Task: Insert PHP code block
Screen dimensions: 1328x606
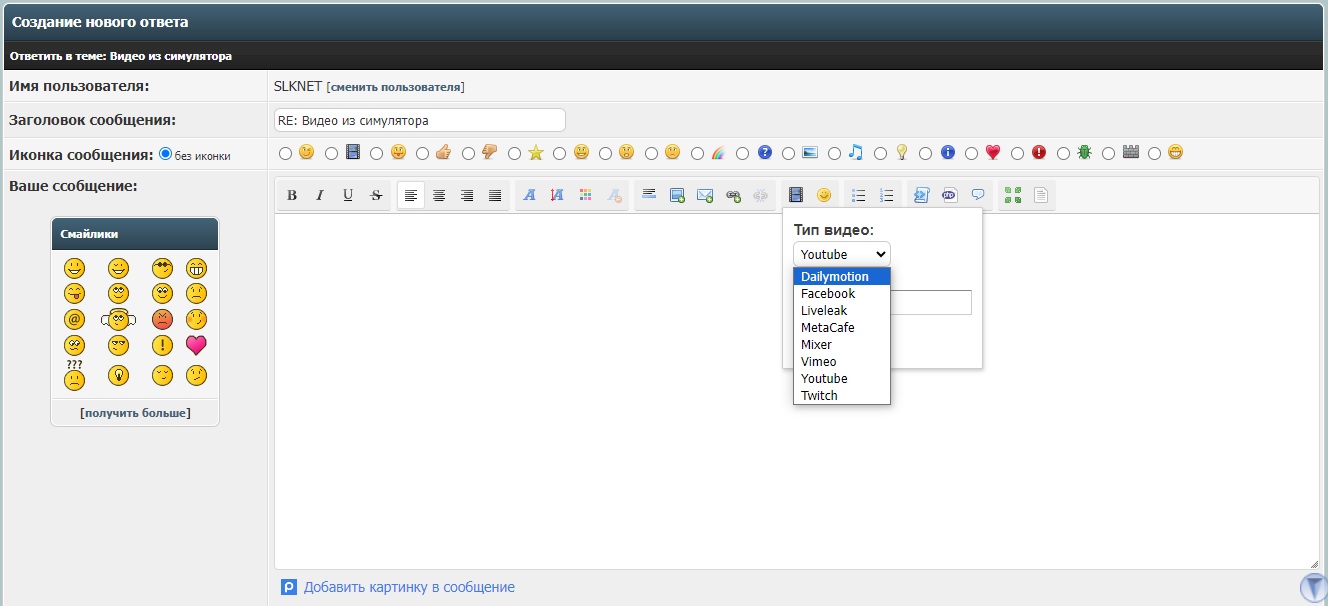Action: coord(949,195)
